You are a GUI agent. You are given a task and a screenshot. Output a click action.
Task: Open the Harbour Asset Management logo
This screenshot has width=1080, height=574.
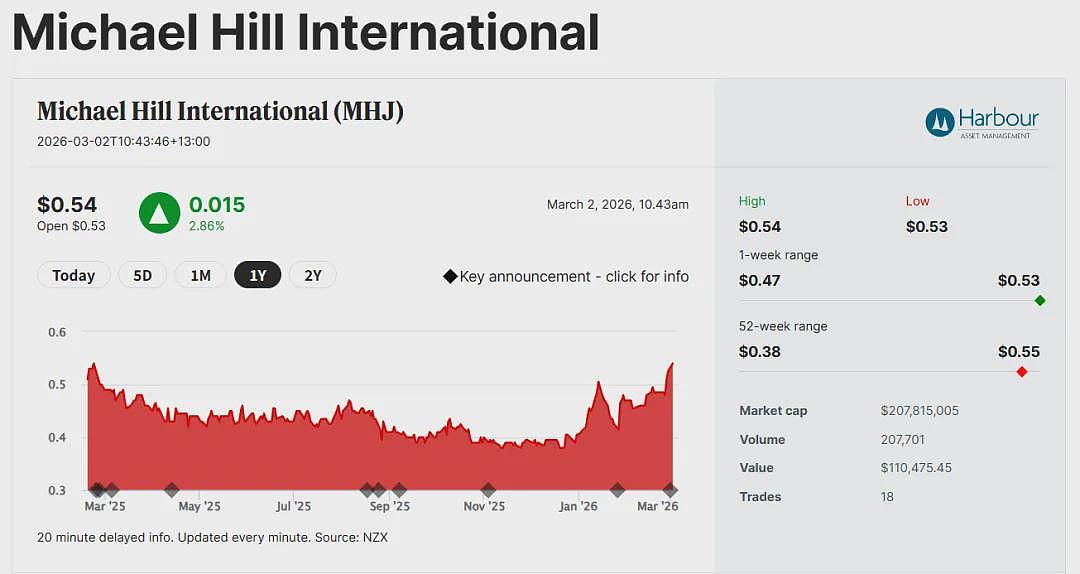click(982, 123)
